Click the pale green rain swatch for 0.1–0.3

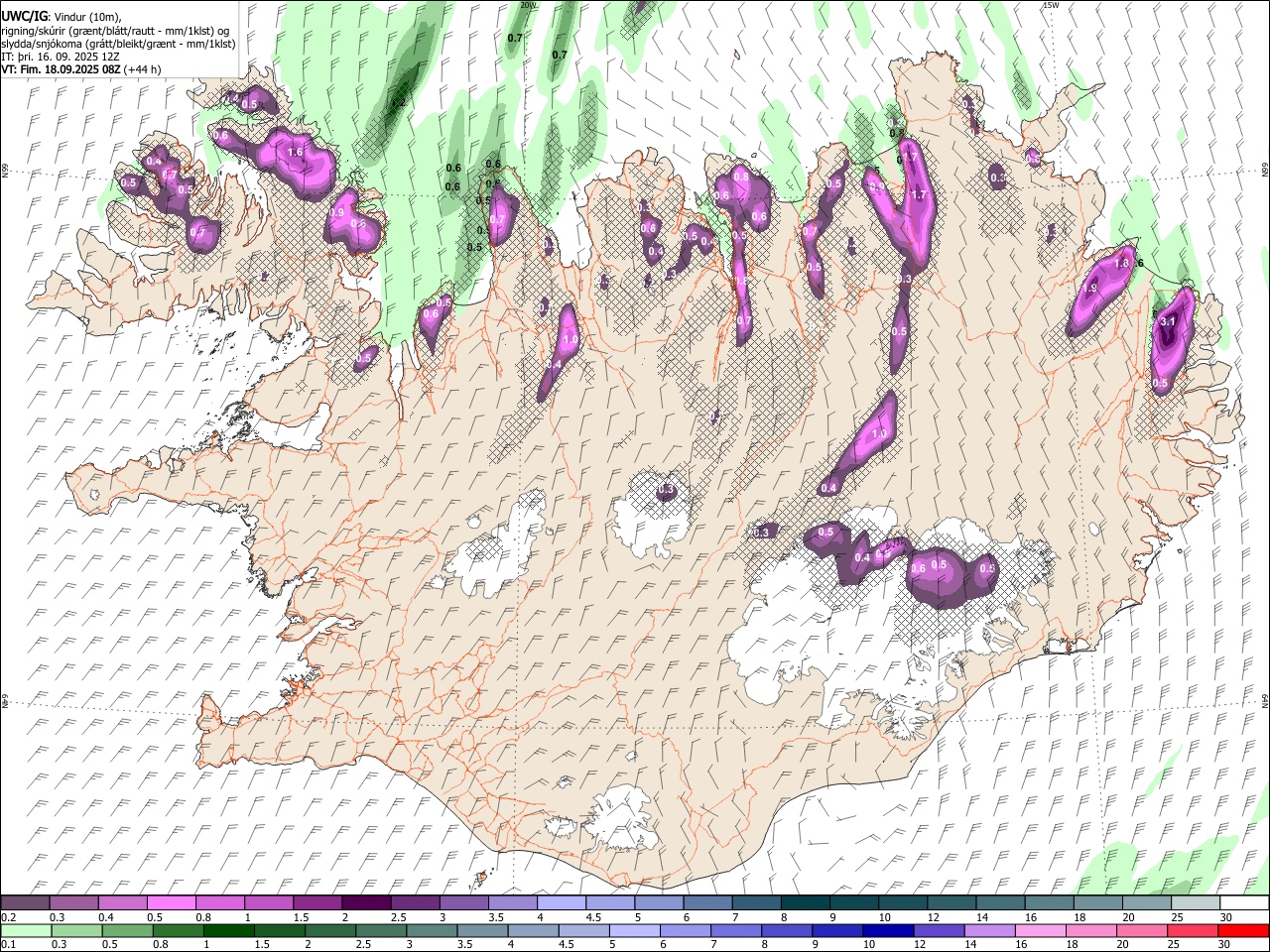click(x=25, y=931)
